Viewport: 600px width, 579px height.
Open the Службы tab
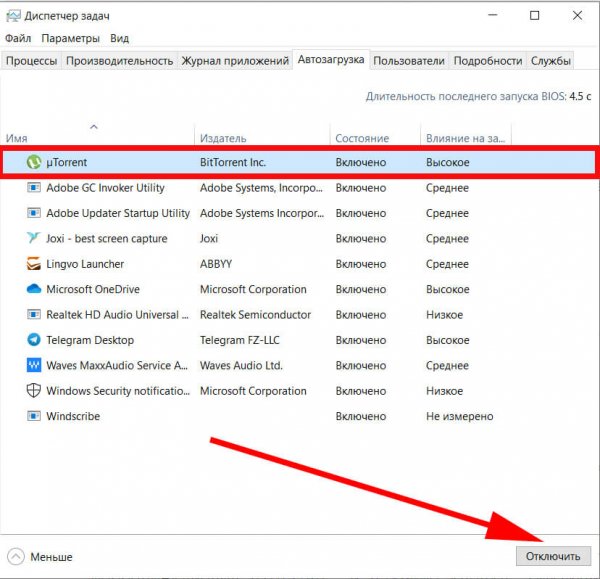pyautogui.click(x=551, y=61)
